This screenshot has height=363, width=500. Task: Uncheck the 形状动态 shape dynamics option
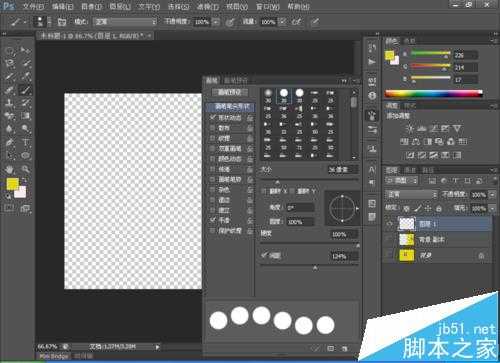[212, 117]
